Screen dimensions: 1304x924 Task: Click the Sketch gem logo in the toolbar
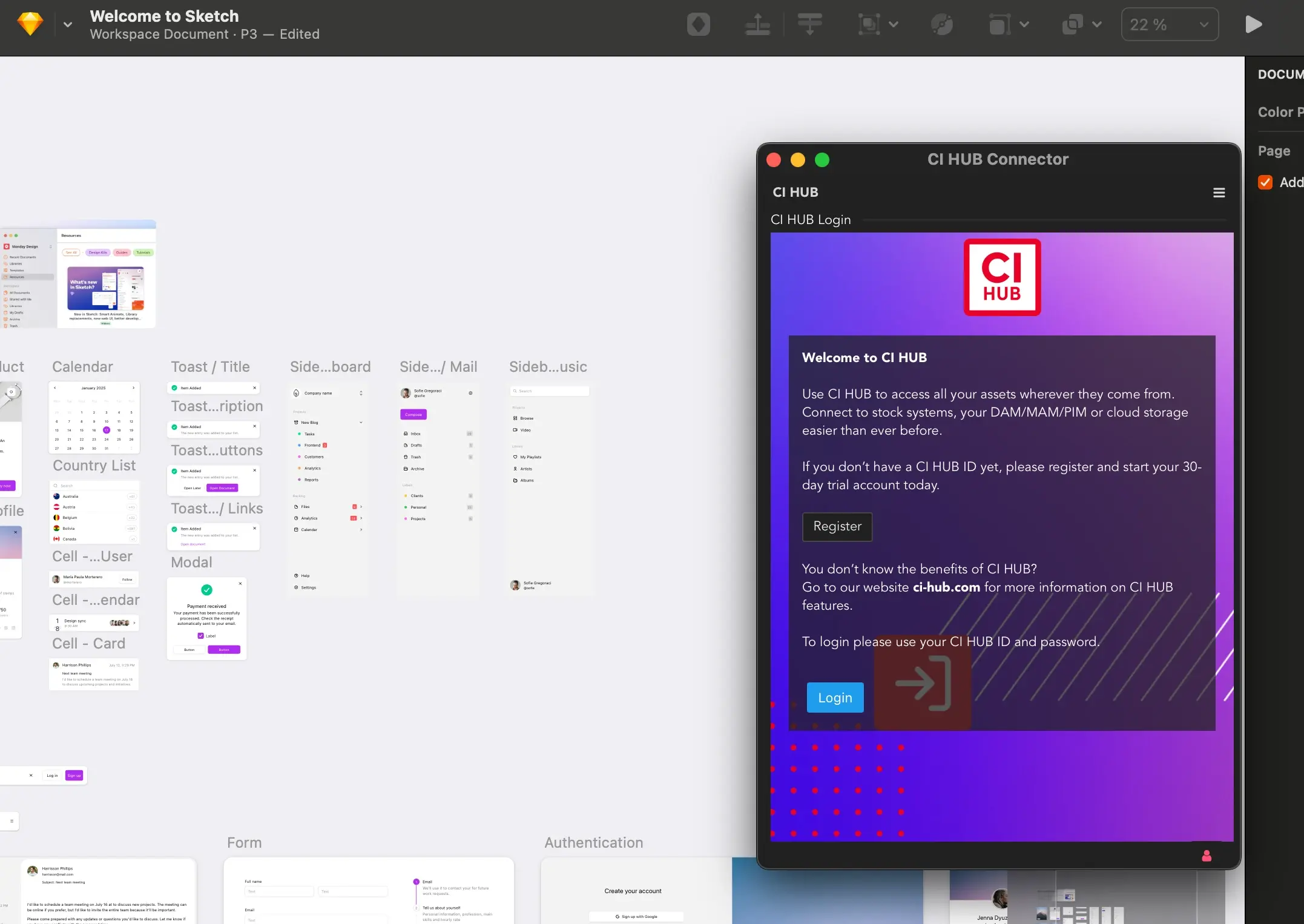[x=30, y=24]
